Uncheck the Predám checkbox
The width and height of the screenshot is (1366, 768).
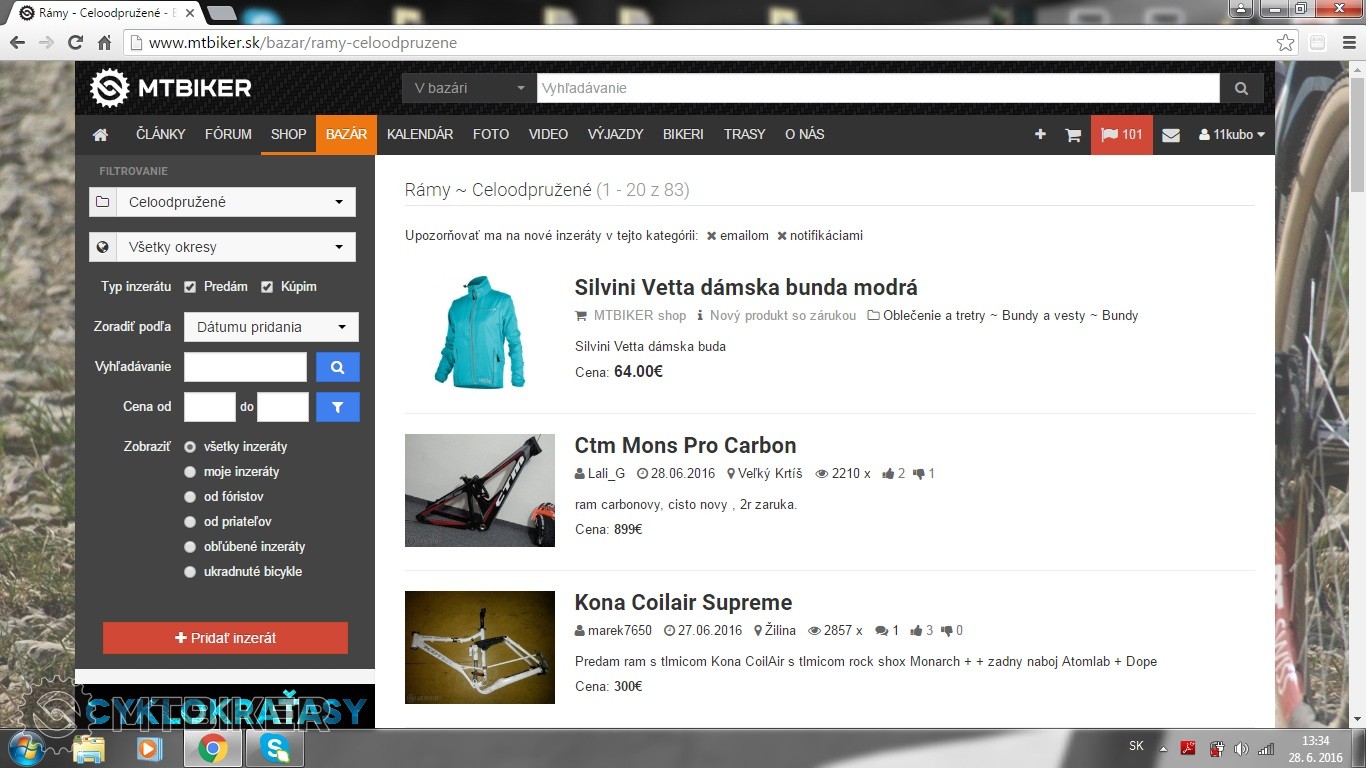click(190, 287)
